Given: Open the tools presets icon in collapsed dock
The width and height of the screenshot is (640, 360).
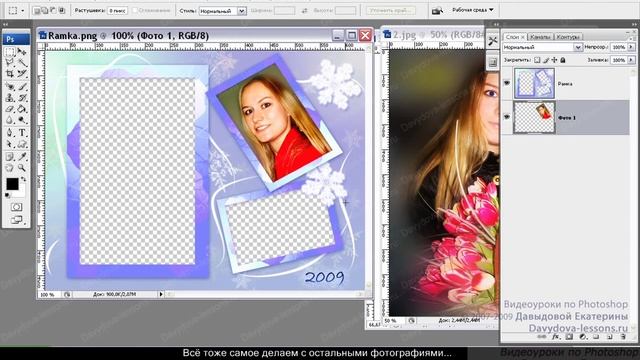Looking at the screenshot, I should pos(493,40).
